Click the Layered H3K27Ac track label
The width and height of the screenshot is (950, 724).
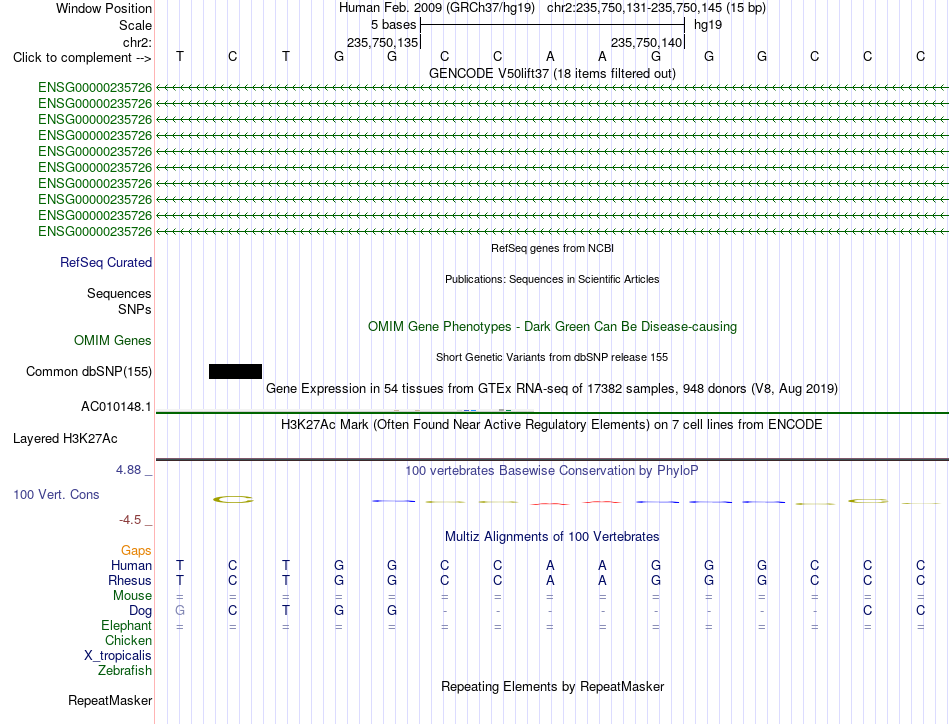click(x=65, y=439)
